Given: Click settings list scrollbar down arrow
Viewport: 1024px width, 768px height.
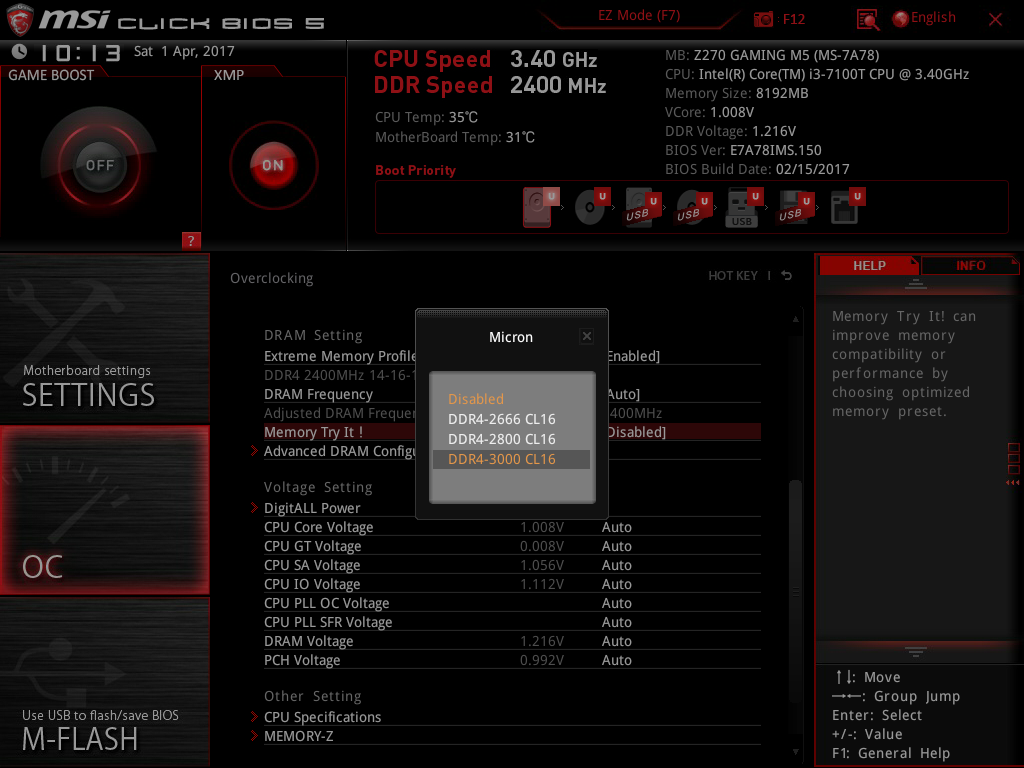Looking at the screenshot, I should [x=795, y=752].
